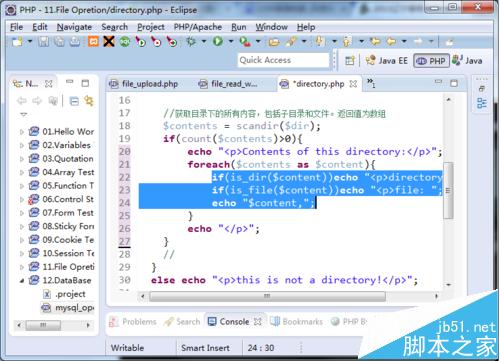Click the Writable status entry
The width and height of the screenshot is (500, 361).
point(127,348)
